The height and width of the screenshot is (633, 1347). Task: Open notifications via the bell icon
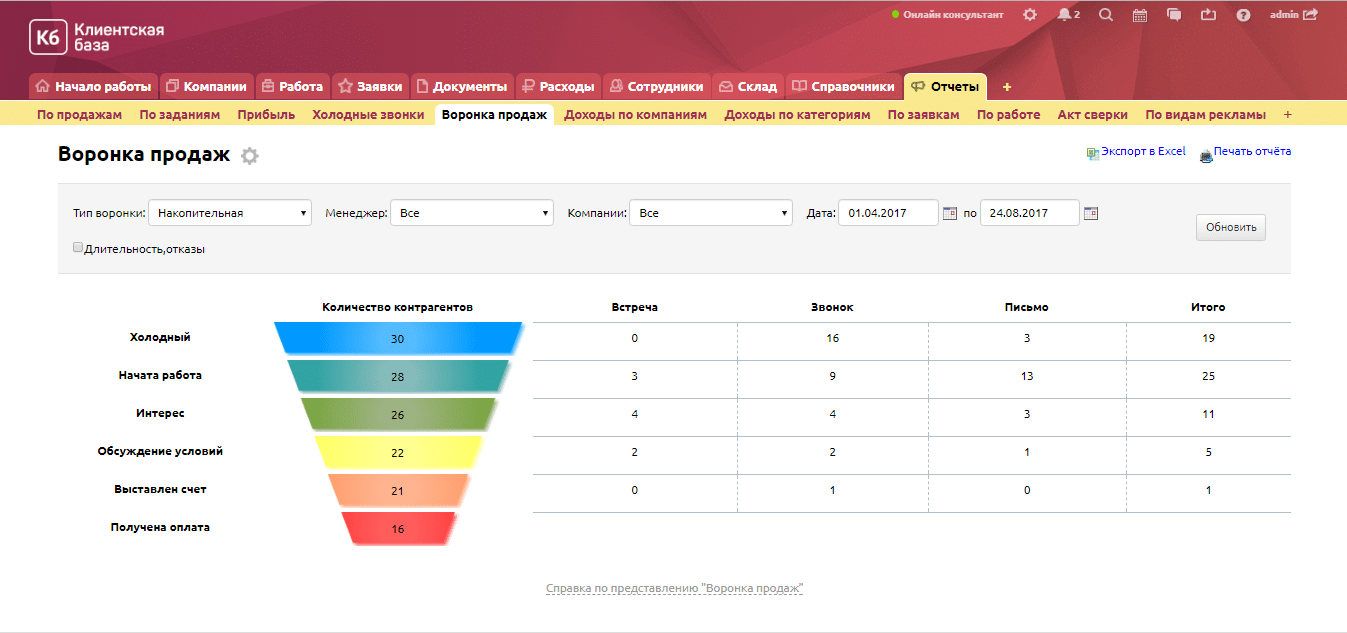(1065, 14)
